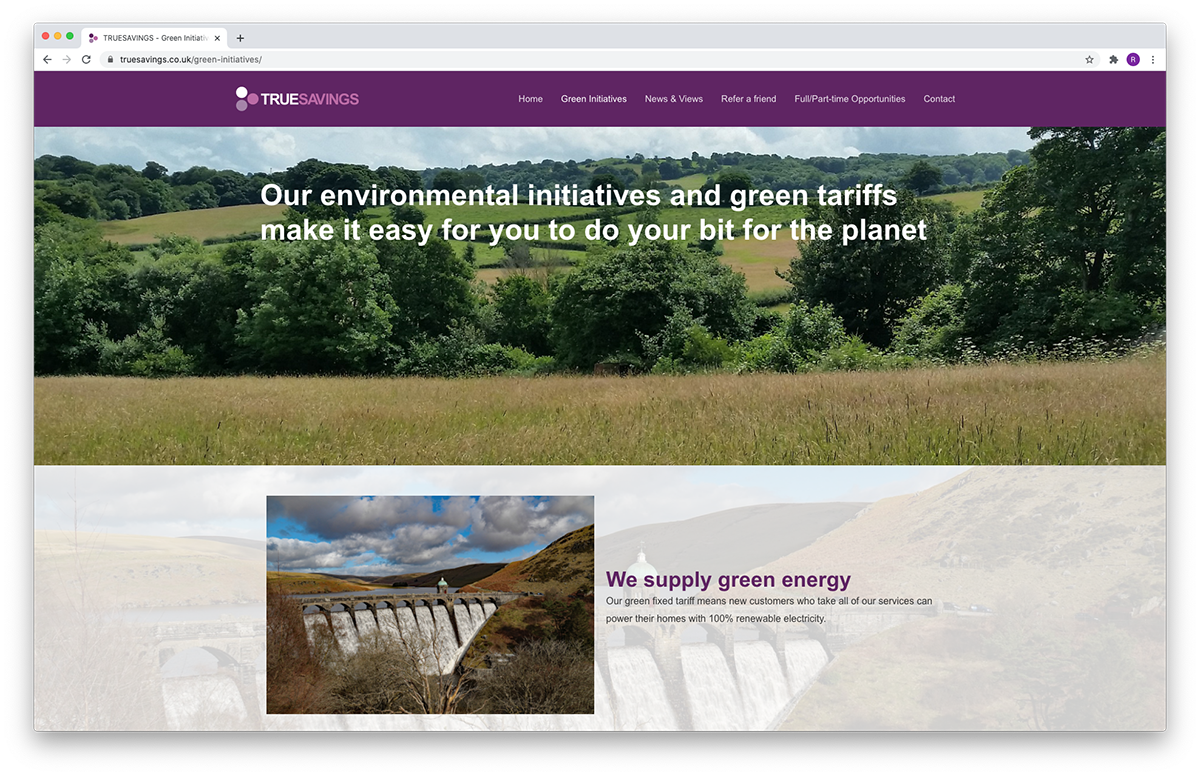Click the dam photo thumbnail

[x=430, y=605]
